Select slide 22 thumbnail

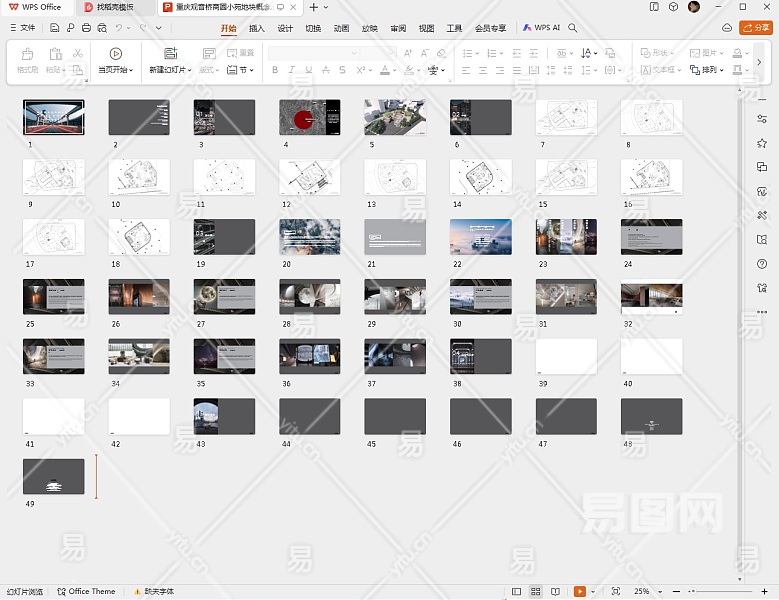(481, 237)
